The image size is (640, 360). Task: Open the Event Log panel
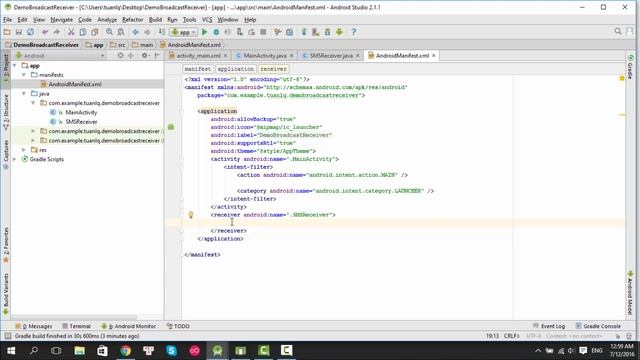[x=549, y=326]
